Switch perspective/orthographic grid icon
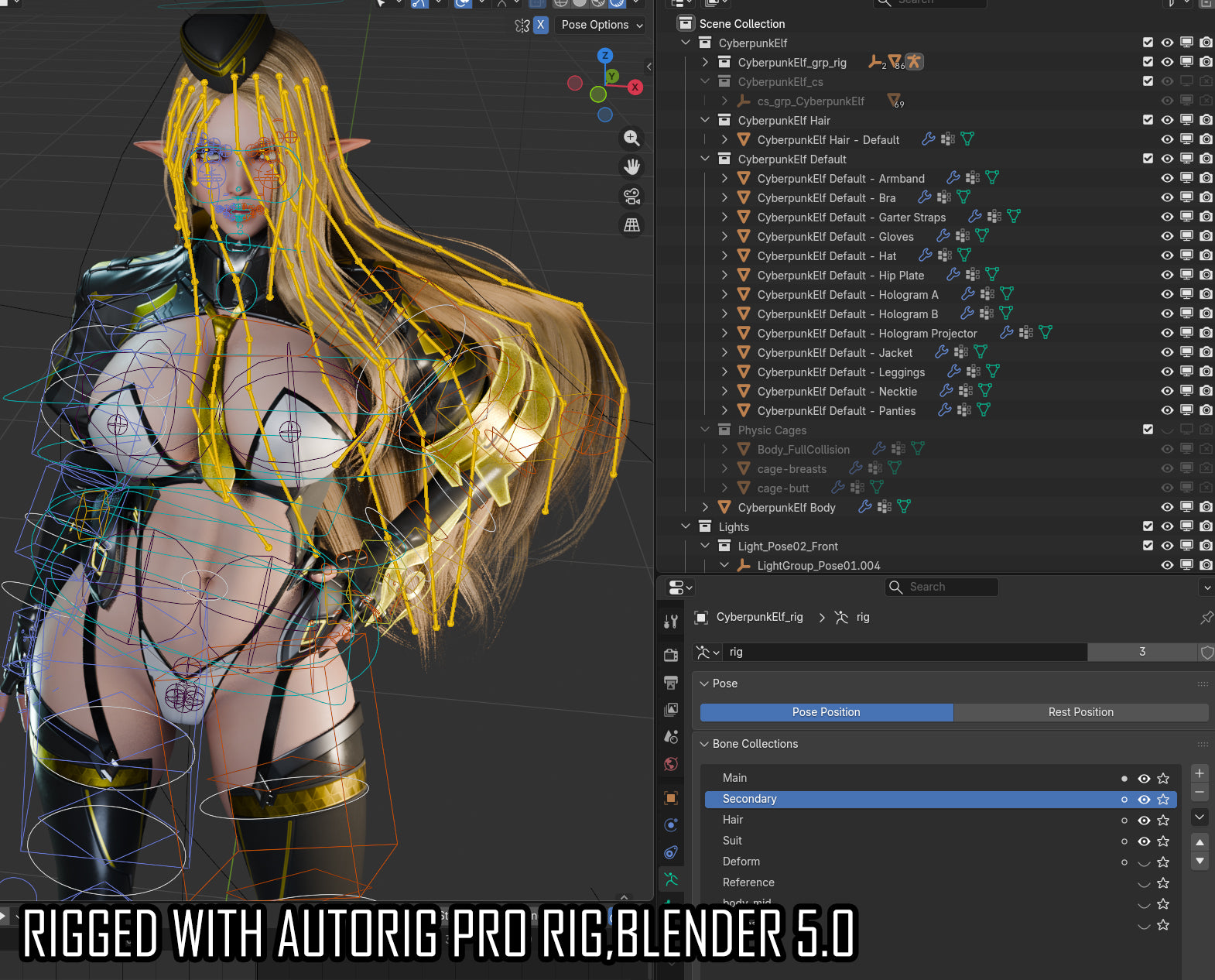This screenshot has height=980, width=1215. pyautogui.click(x=631, y=224)
